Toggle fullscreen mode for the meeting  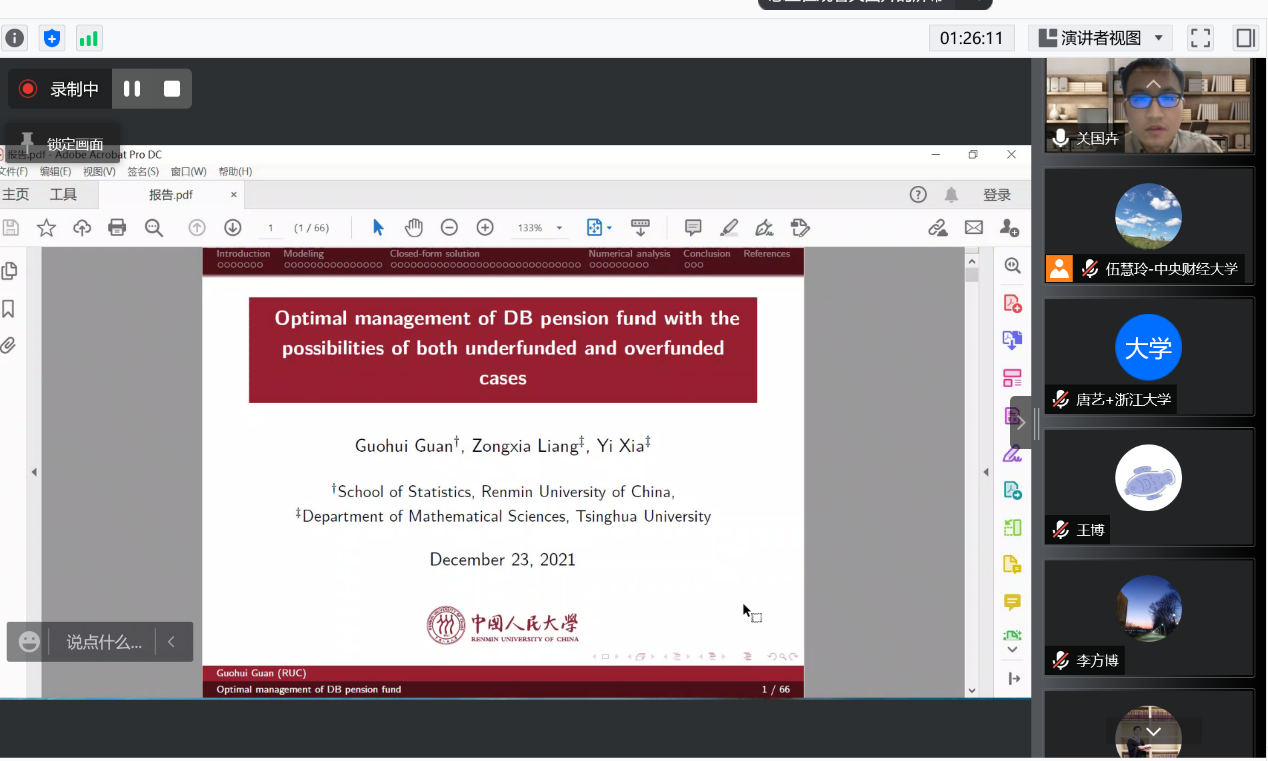click(1200, 38)
